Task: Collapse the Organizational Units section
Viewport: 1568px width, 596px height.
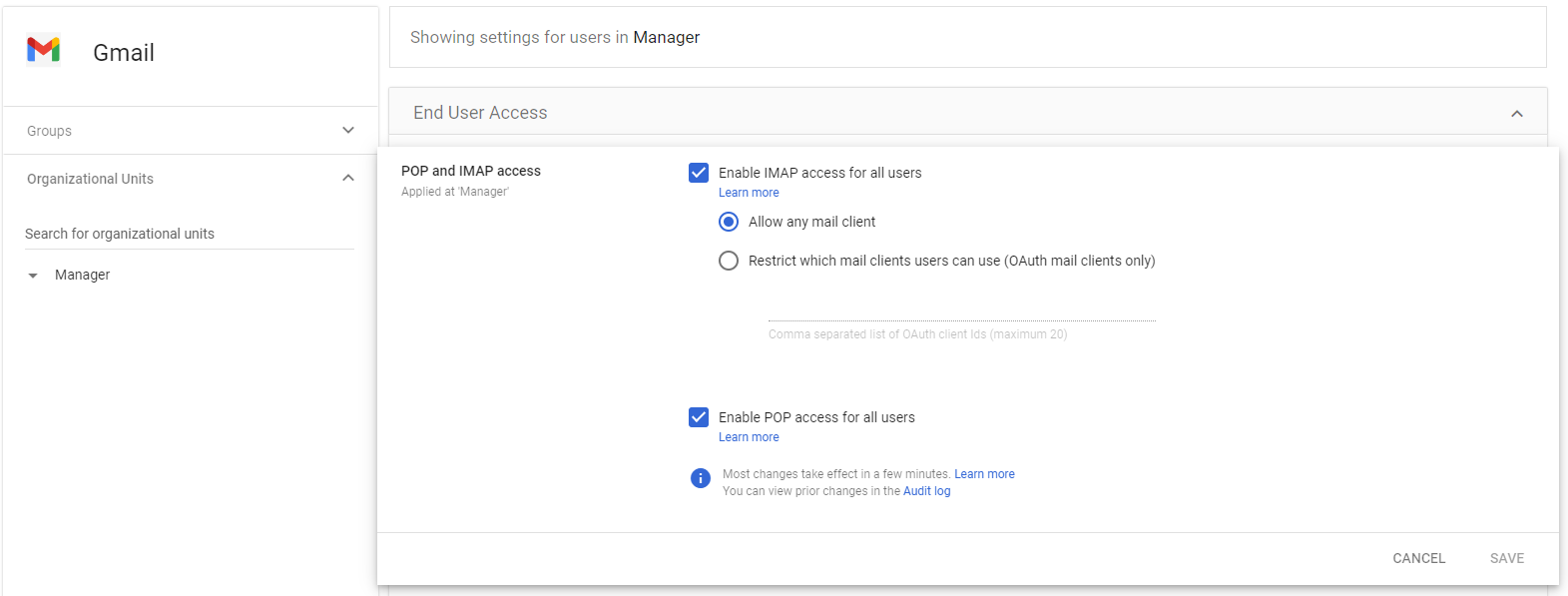Action: coord(348,179)
